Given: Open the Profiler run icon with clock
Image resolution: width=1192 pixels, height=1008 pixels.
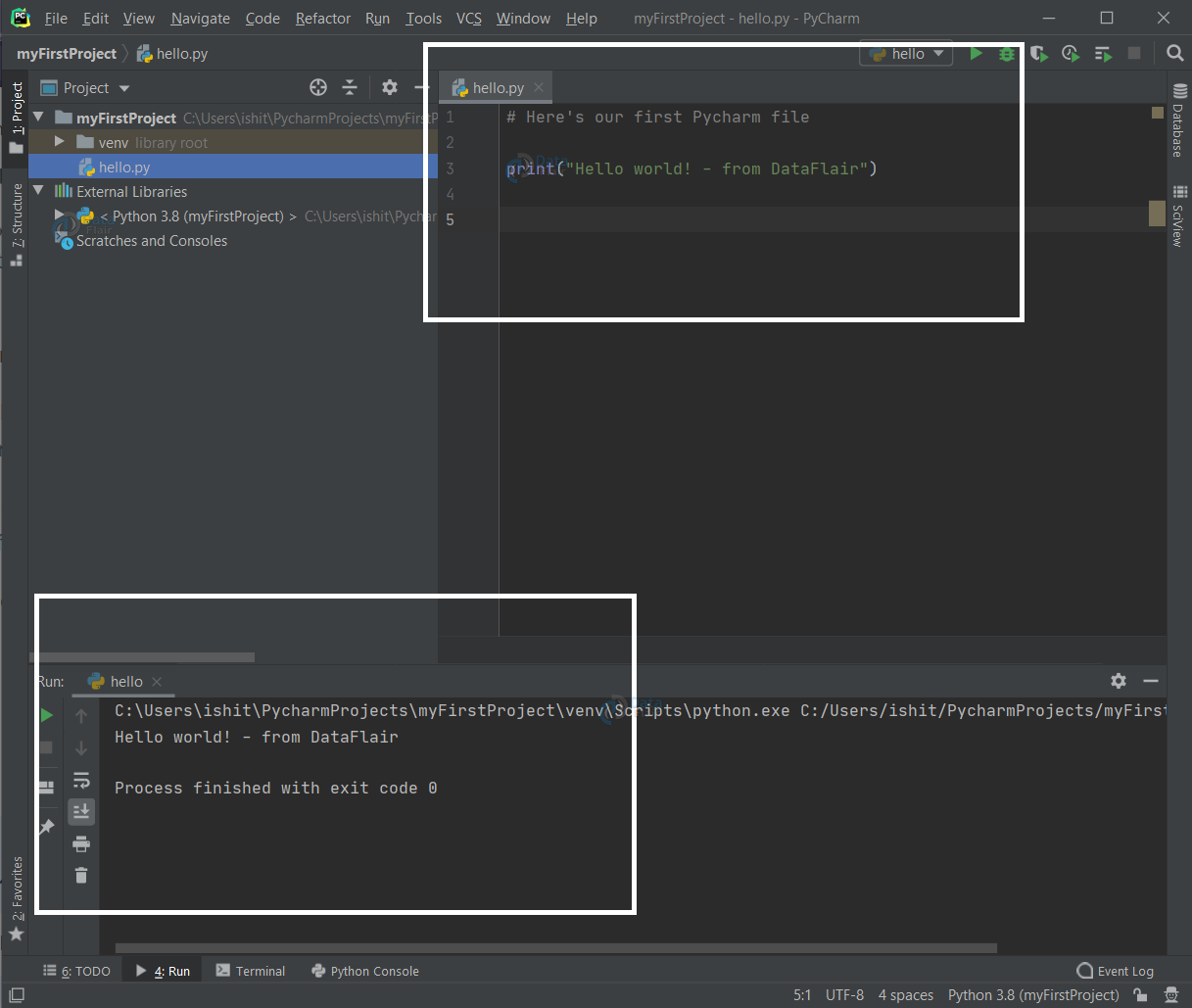Looking at the screenshot, I should pyautogui.click(x=1071, y=54).
